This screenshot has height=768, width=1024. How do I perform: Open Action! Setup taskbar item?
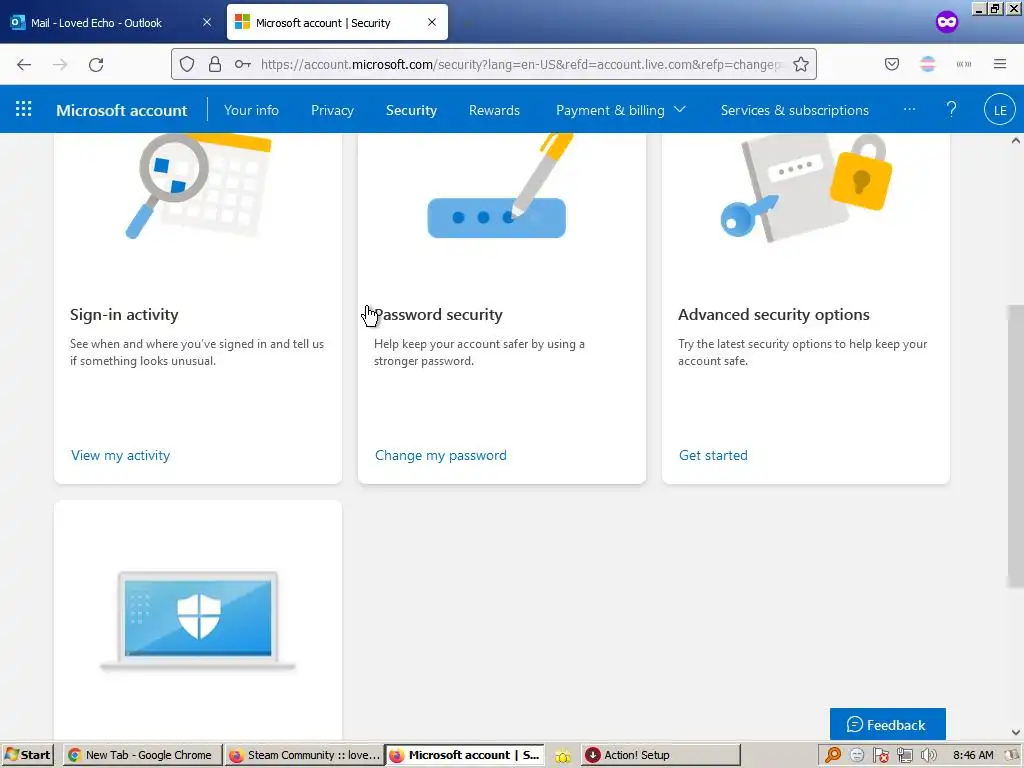click(x=661, y=755)
